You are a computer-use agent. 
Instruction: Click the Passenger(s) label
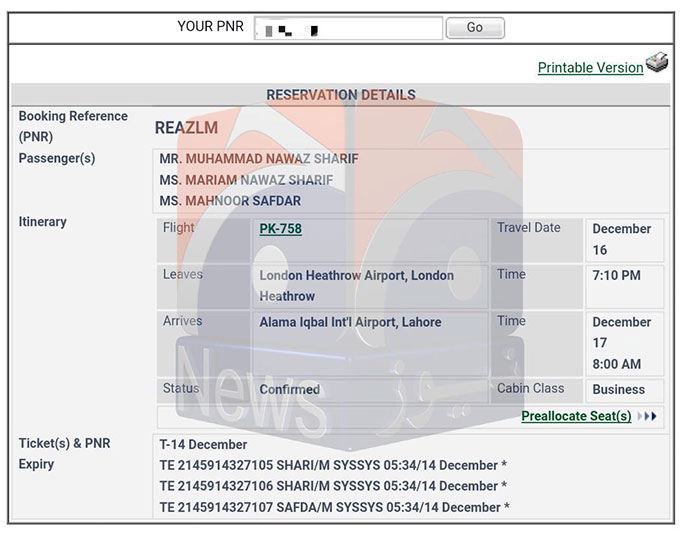[x=57, y=158]
